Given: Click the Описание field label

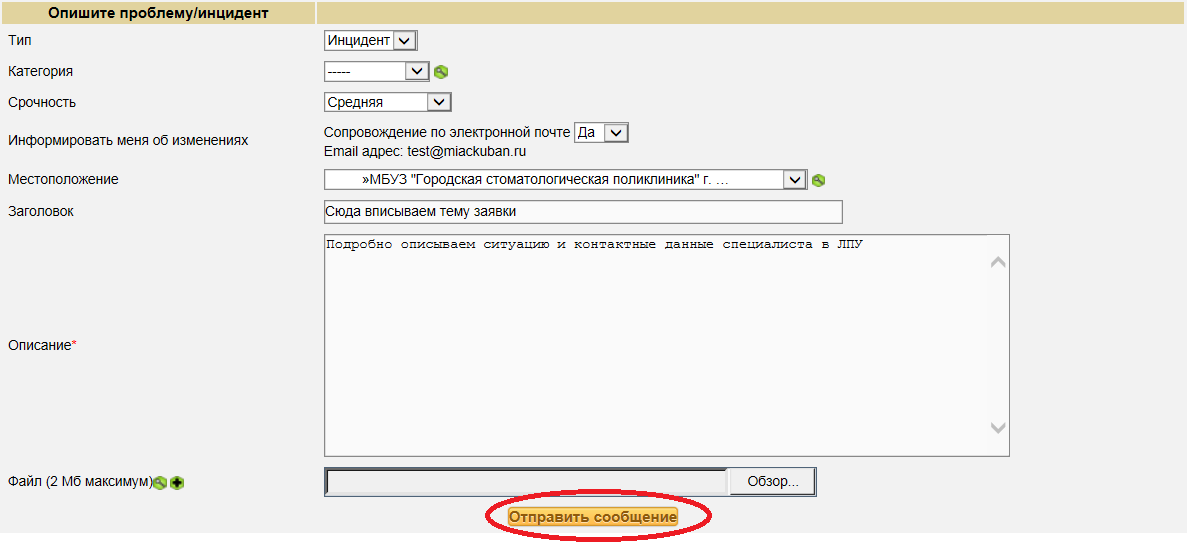Looking at the screenshot, I should 40,345.
